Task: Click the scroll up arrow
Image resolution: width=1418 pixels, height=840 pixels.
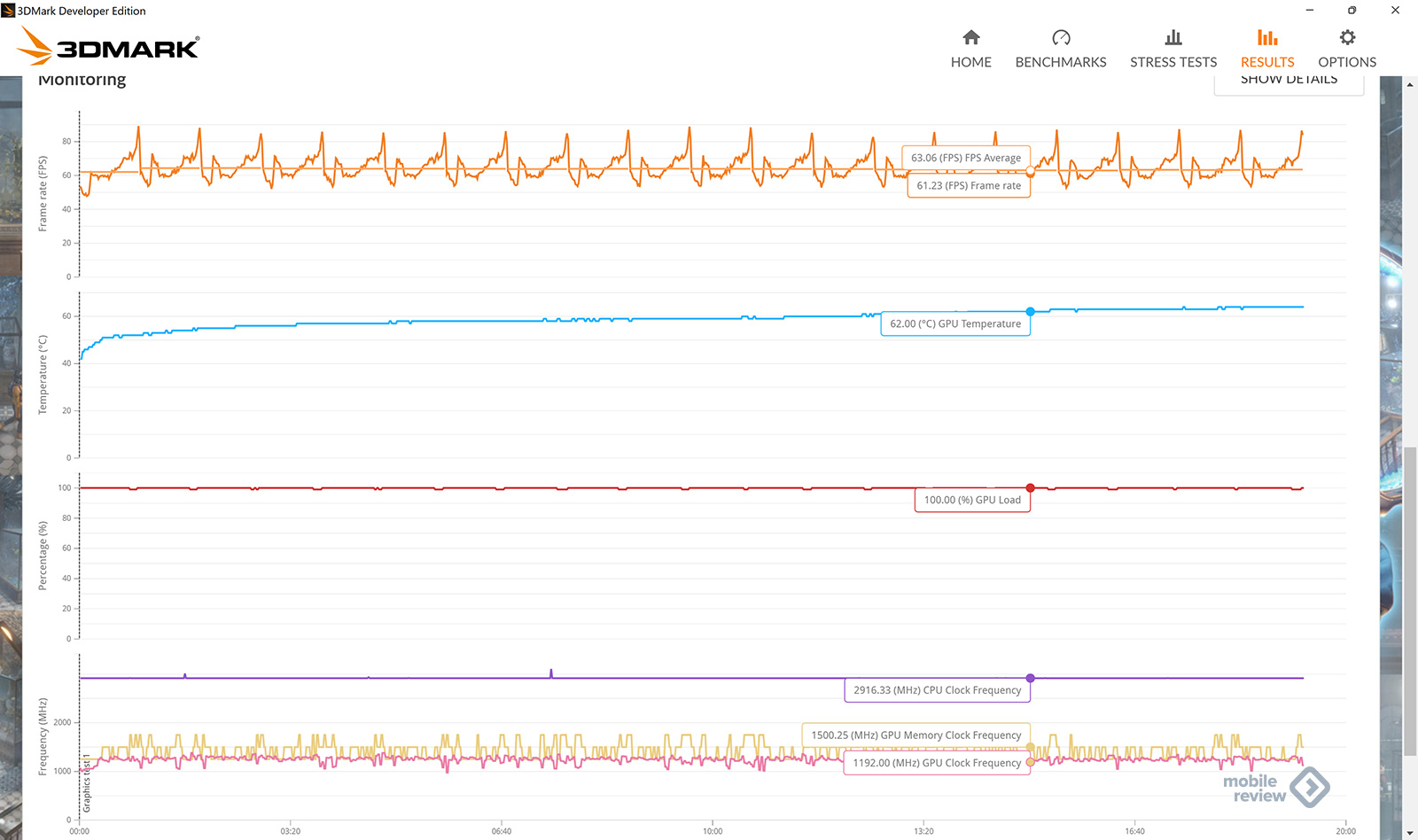Action: click(1409, 85)
